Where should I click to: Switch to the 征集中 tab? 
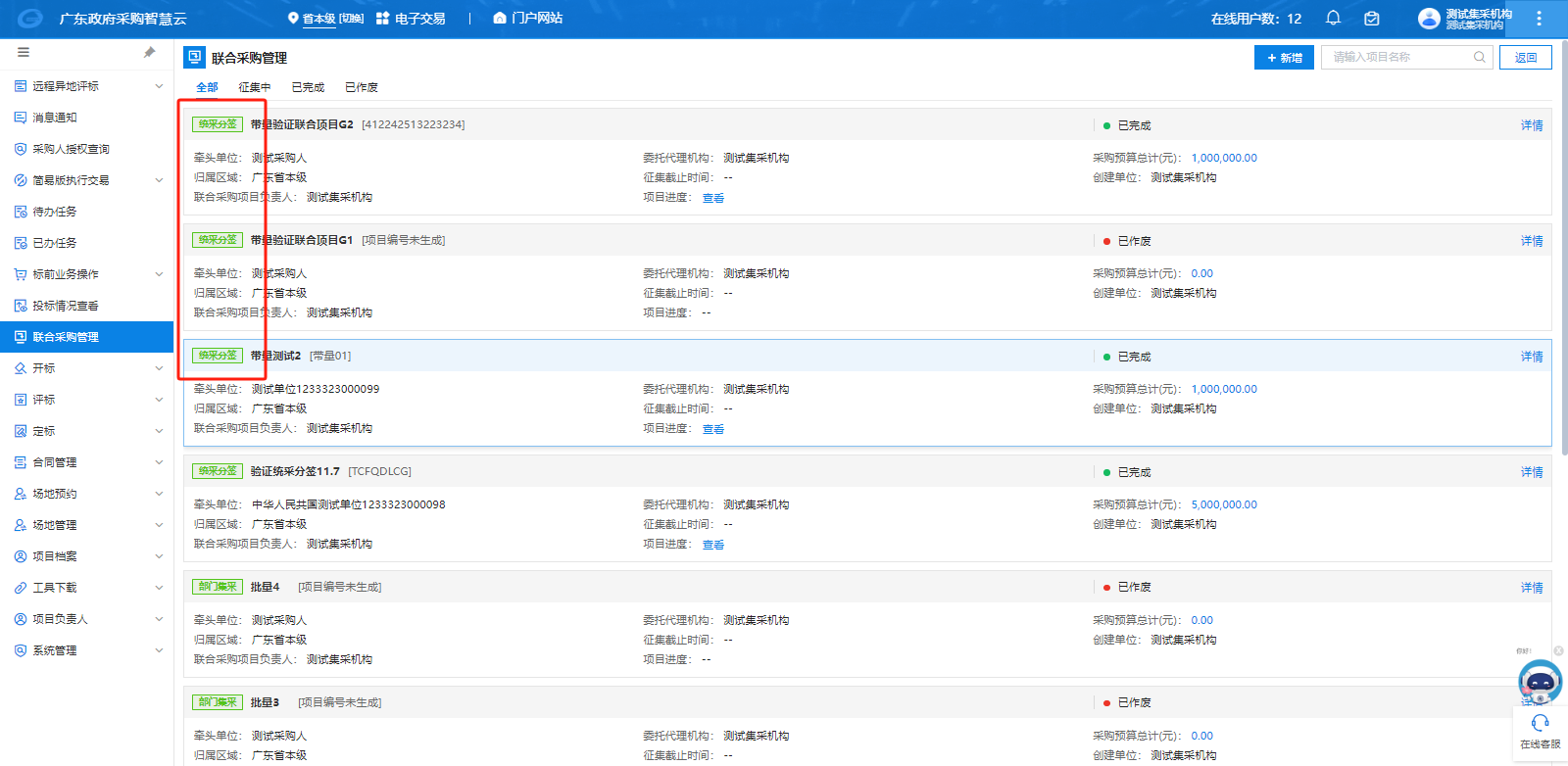[255, 87]
